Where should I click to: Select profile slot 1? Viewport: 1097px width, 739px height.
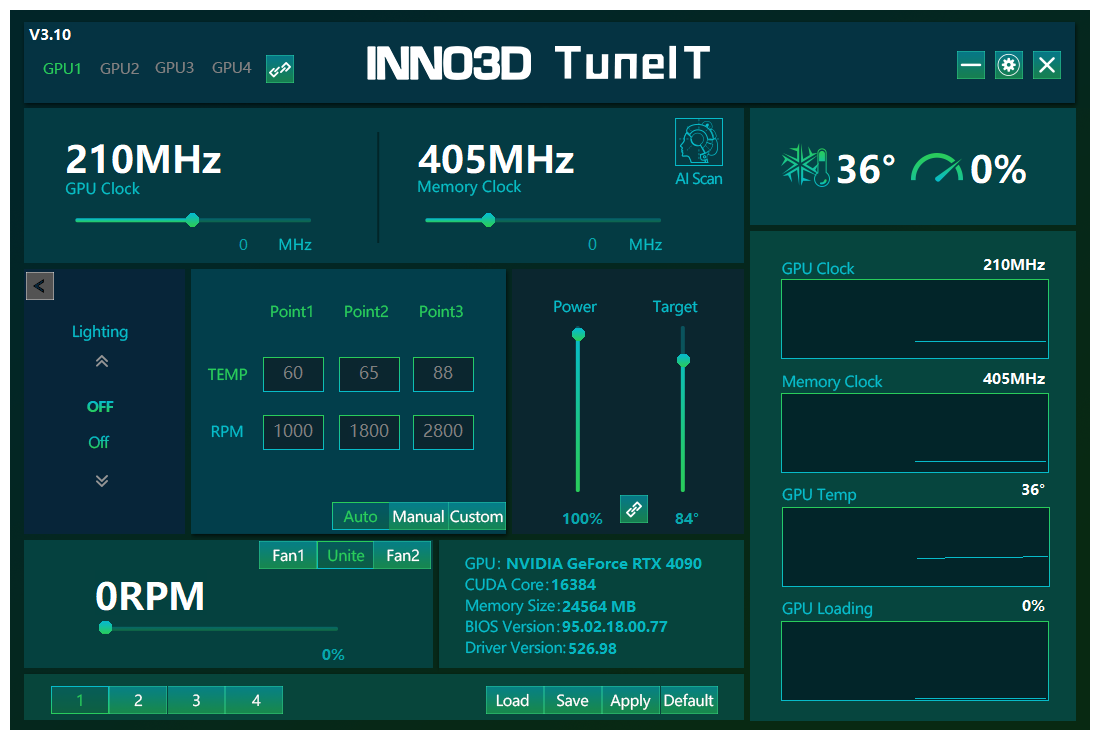(80, 700)
